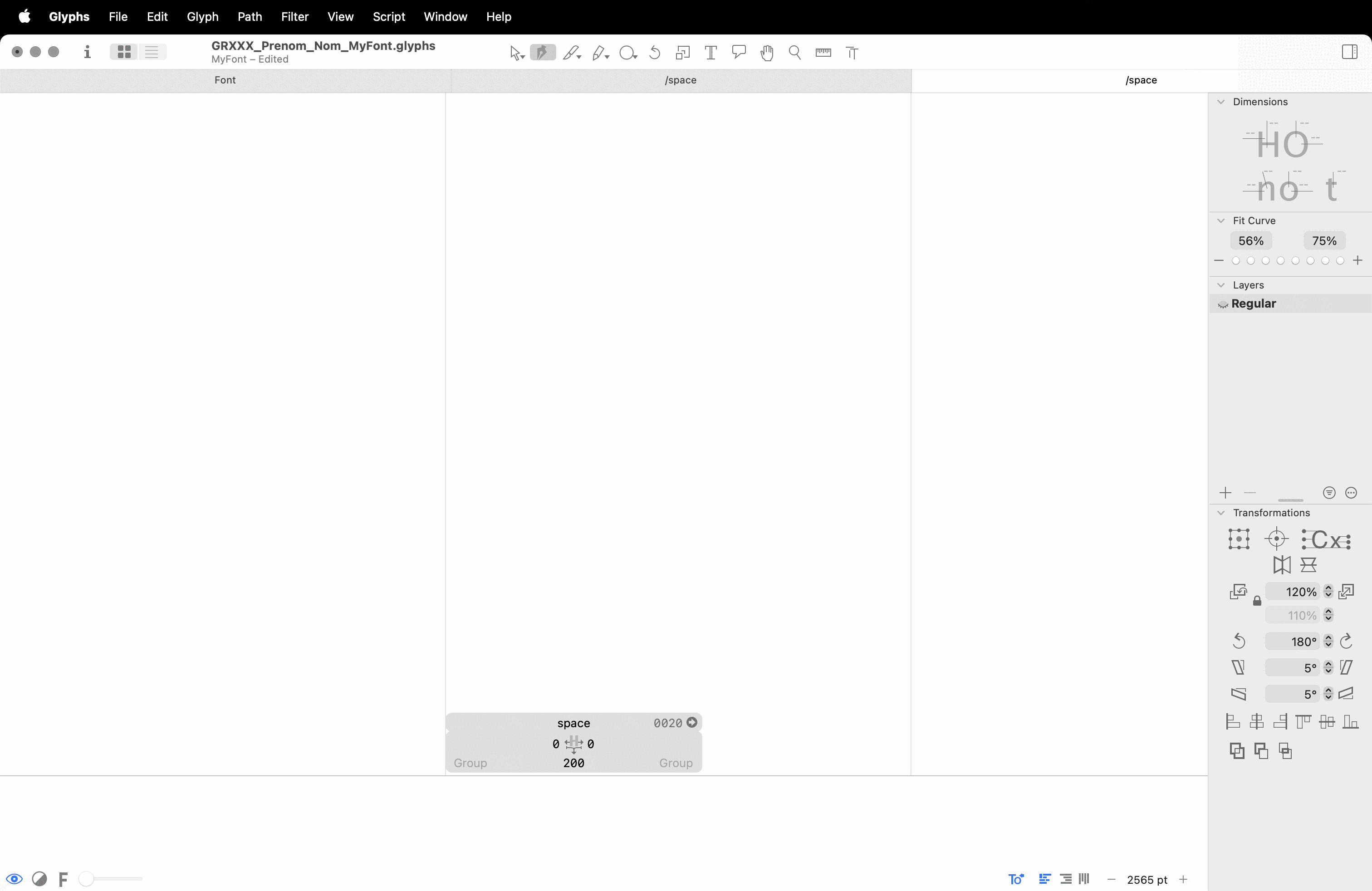Viewport: 1372px width, 891px height.
Task: Select the Measurement ruler tool
Action: [x=823, y=53]
